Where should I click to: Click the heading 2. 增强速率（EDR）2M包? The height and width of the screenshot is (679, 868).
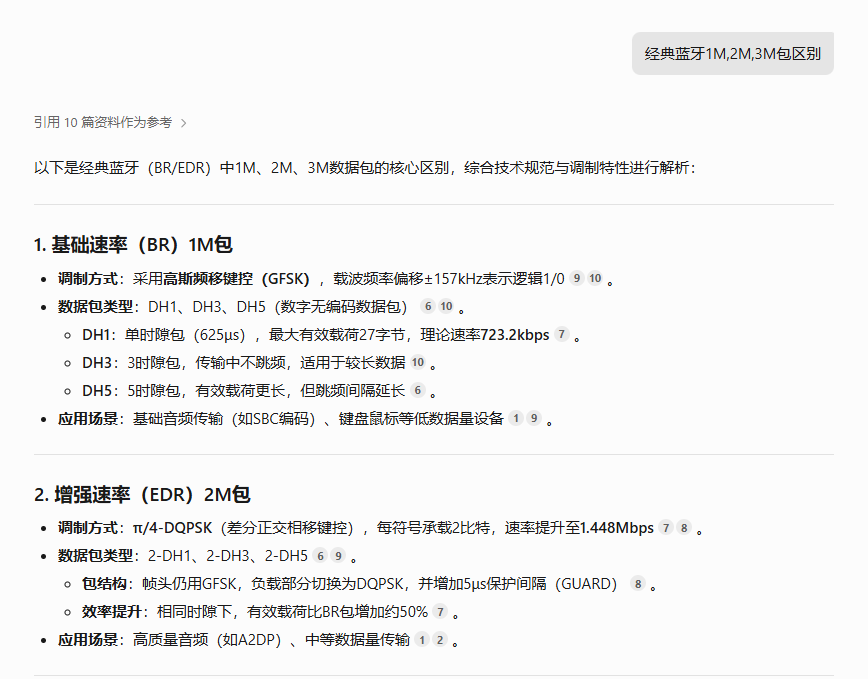pyautogui.click(x=142, y=494)
